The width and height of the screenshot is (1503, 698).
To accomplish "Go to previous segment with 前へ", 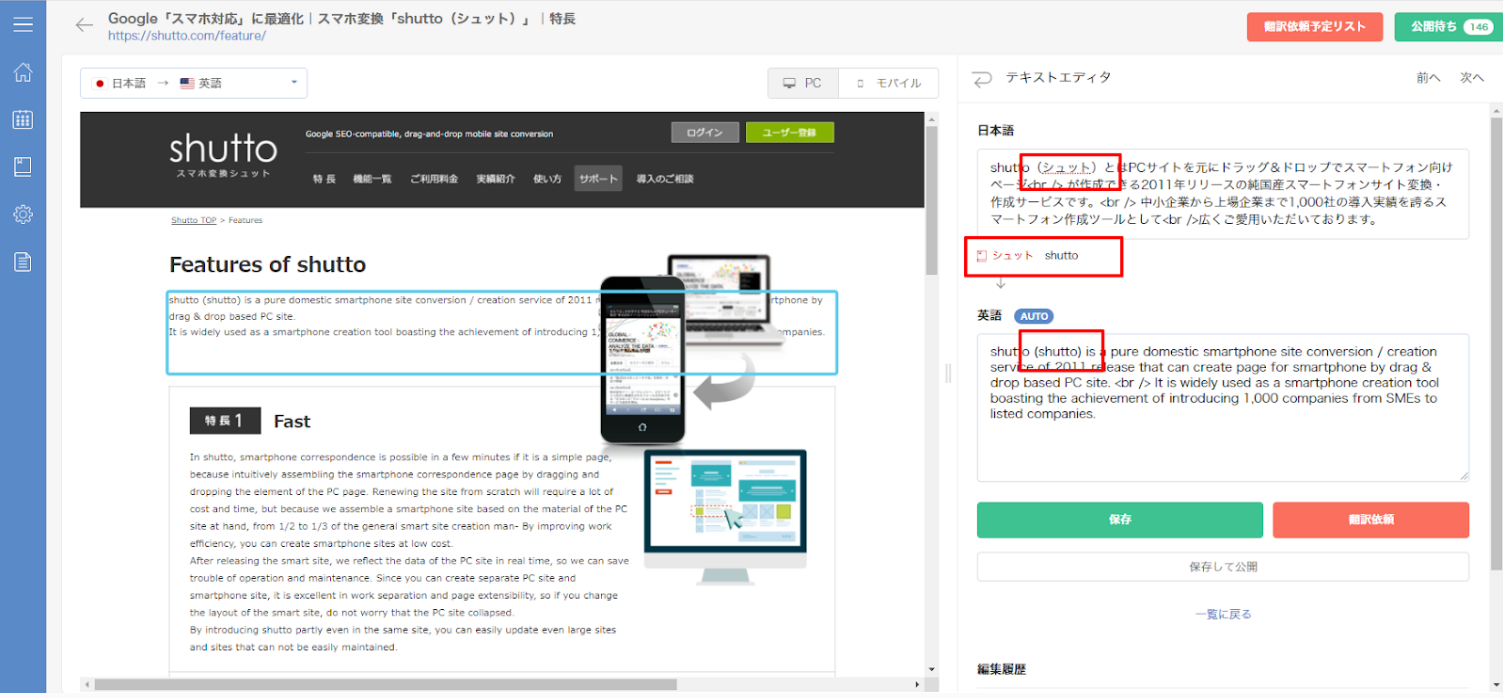I will click(x=1428, y=78).
